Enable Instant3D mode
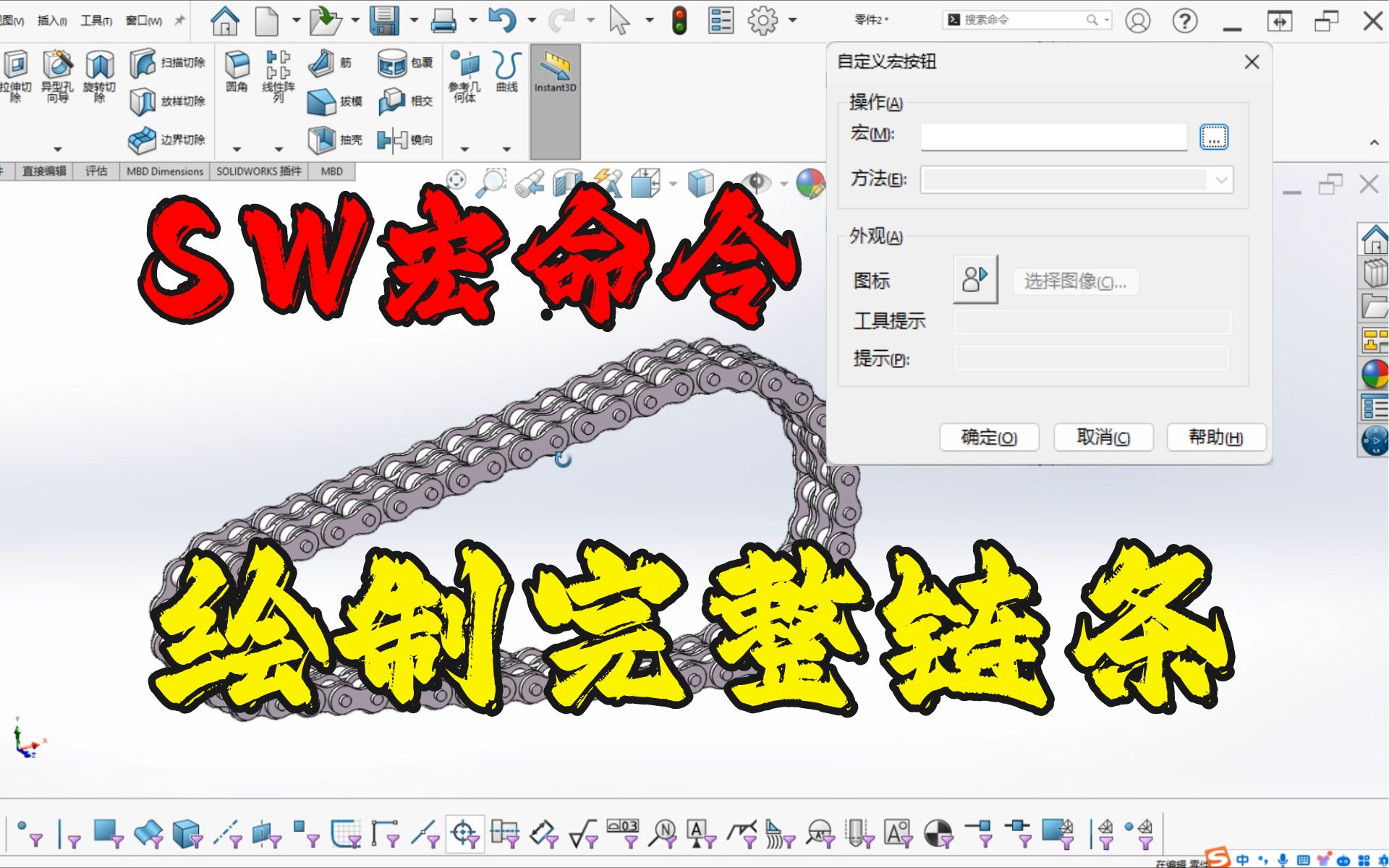The height and width of the screenshot is (868, 1389). point(554,72)
